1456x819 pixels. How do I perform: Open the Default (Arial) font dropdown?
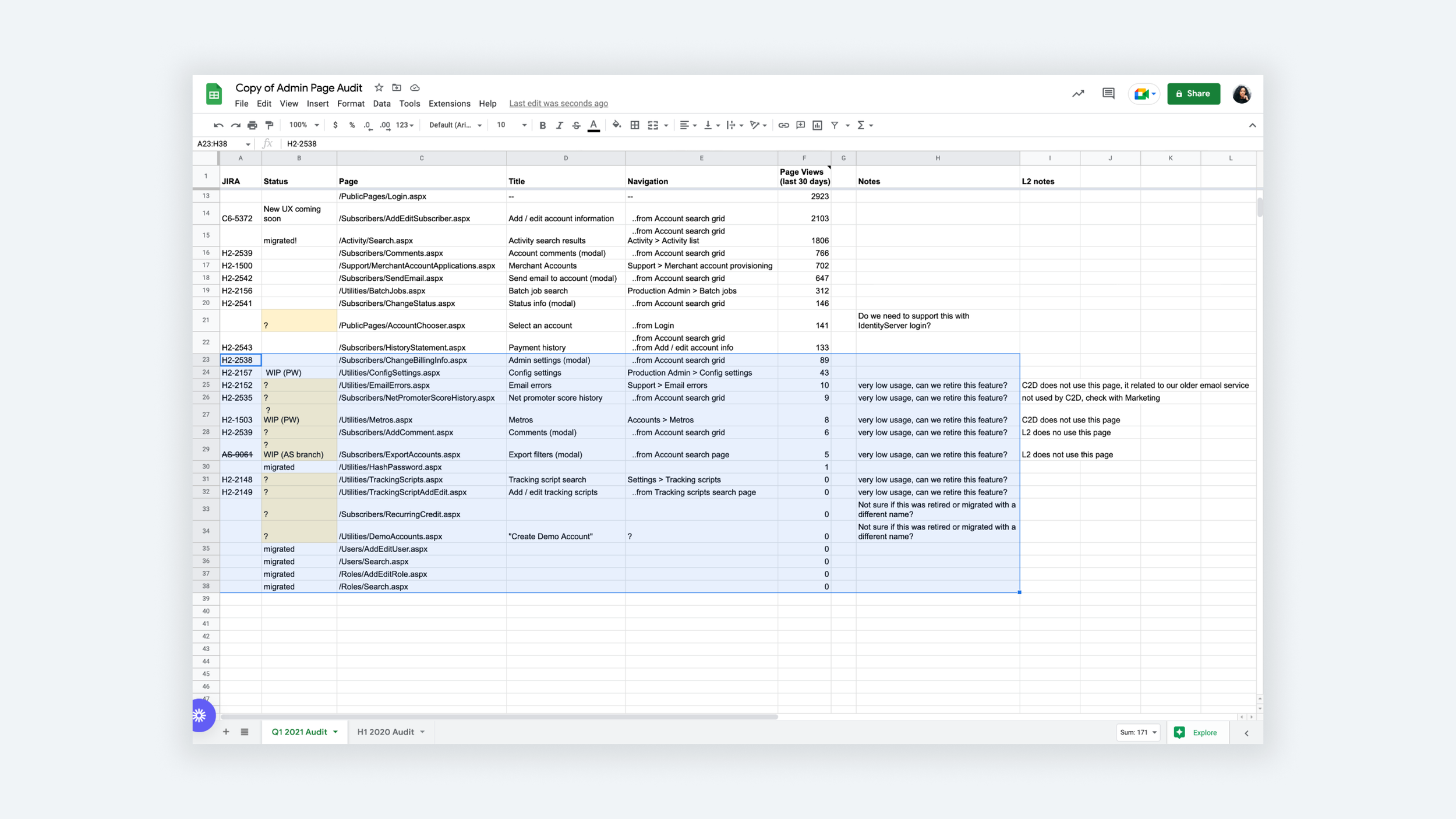(455, 125)
